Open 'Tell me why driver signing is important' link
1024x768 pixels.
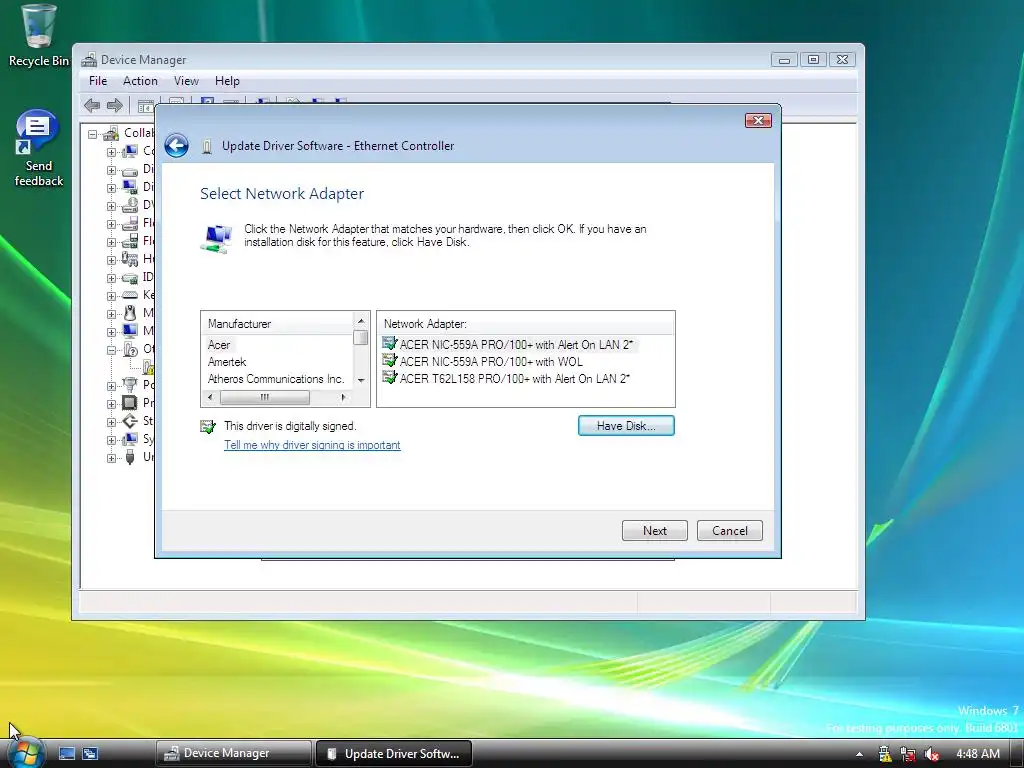[312, 445]
